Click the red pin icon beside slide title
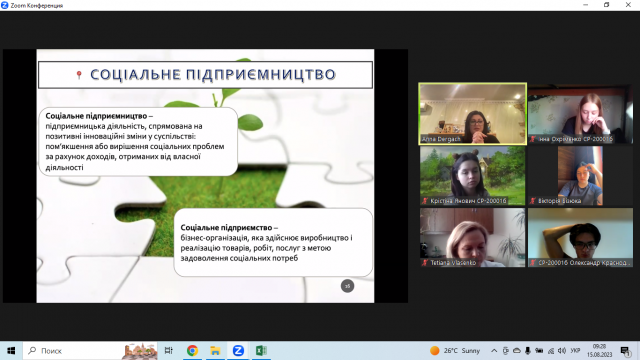The image size is (640, 360). (x=79, y=75)
